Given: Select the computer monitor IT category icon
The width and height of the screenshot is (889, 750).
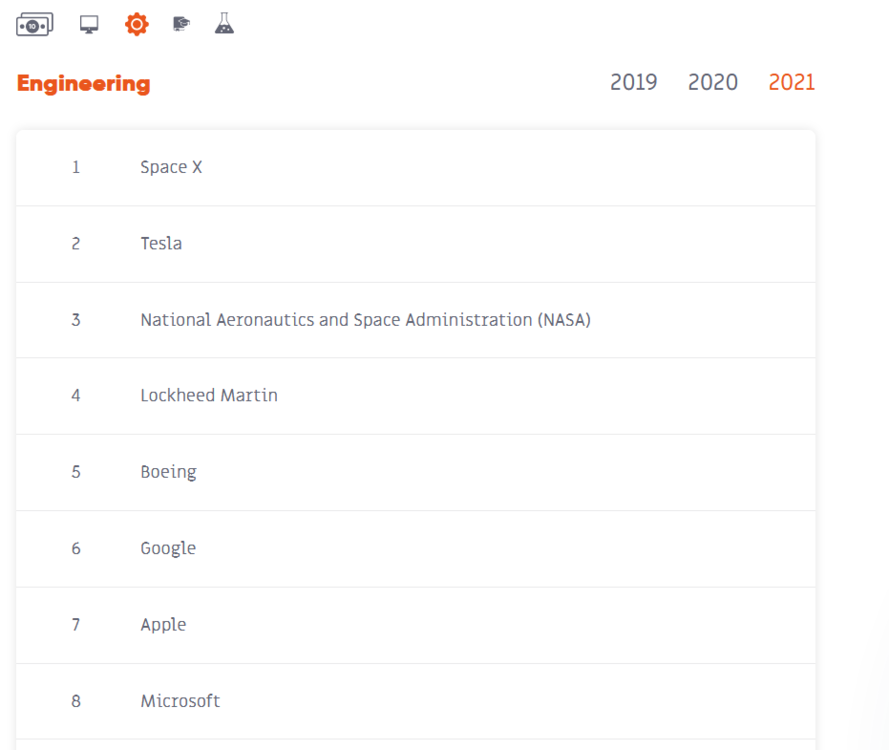Looking at the screenshot, I should point(89,25).
